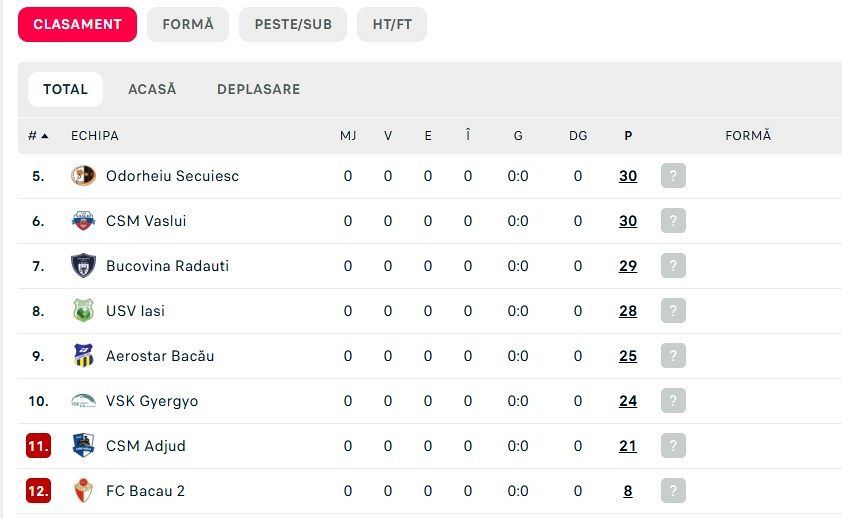Viewport: 842px width, 518px height.
Task: Click the Odorheiu Secuiesc team logo
Action: [83, 176]
